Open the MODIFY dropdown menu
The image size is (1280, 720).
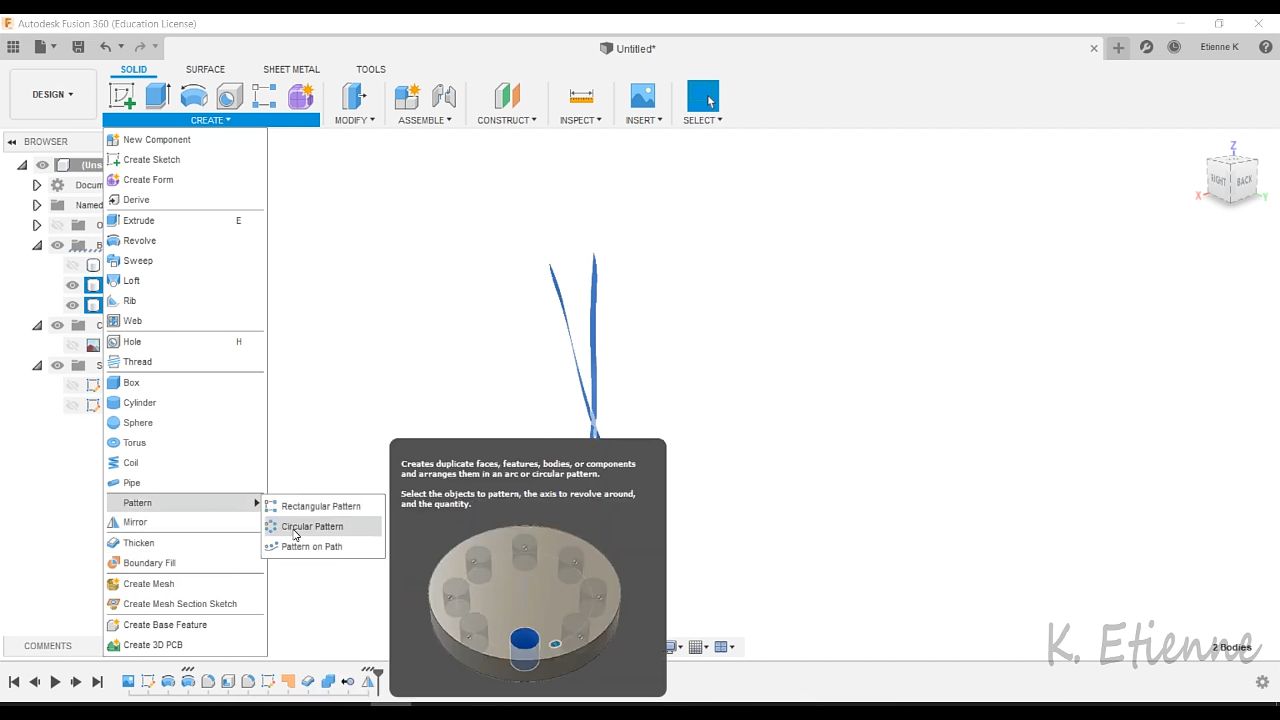point(354,120)
